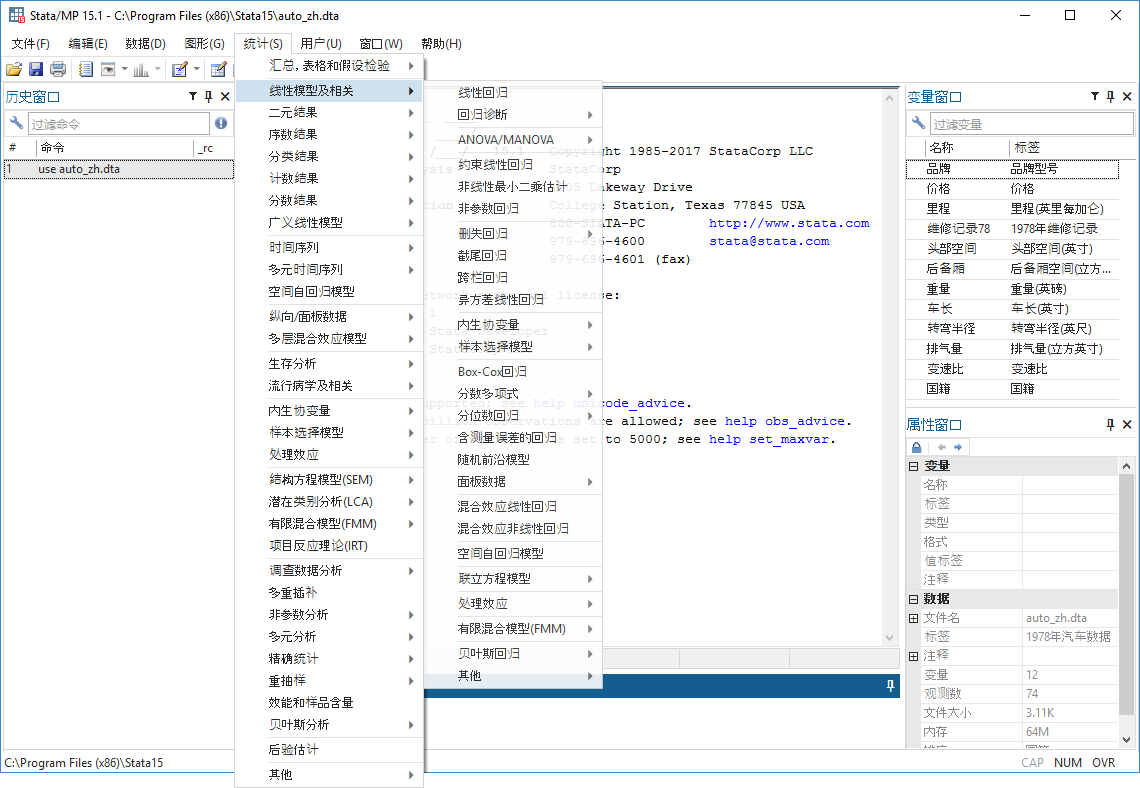Open the Do-file Editor toolbar icon
The height and width of the screenshot is (788, 1140).
tap(180, 70)
